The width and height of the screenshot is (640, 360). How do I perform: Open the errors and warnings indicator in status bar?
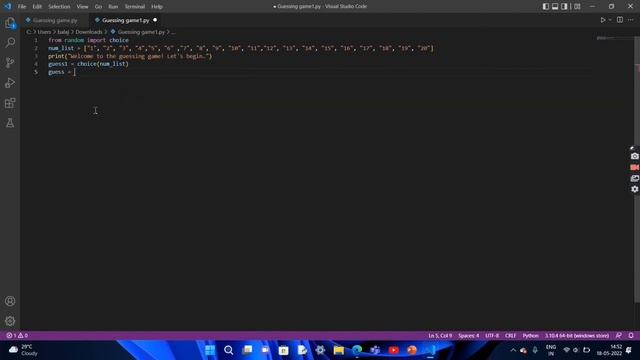tap(17, 336)
